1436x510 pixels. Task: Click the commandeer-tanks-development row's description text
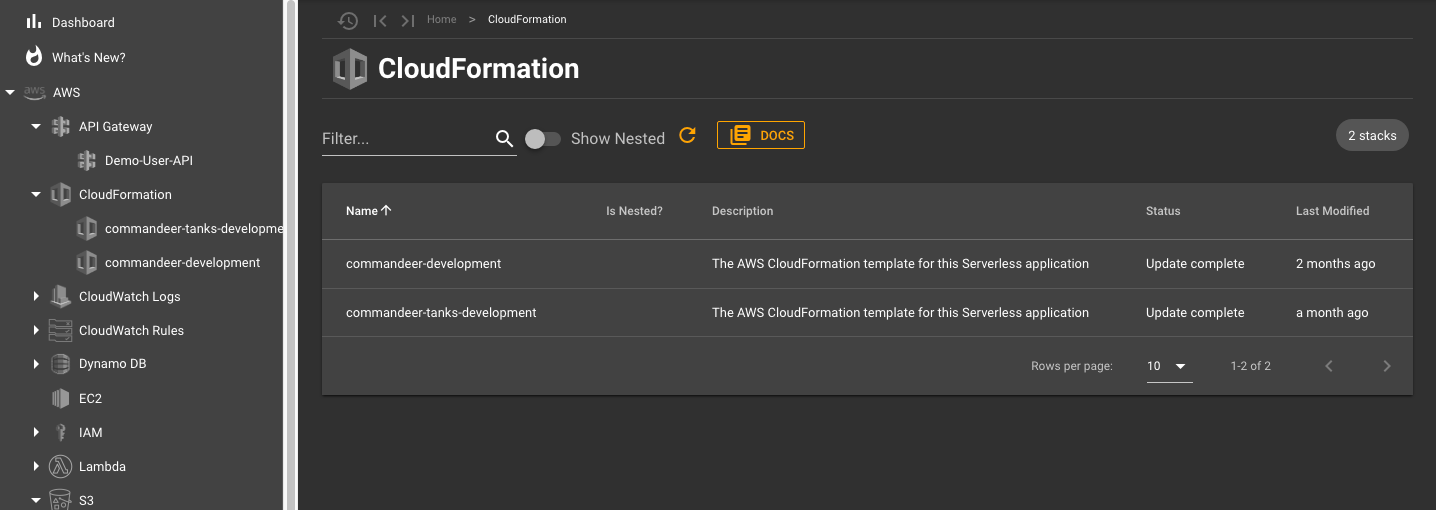900,313
